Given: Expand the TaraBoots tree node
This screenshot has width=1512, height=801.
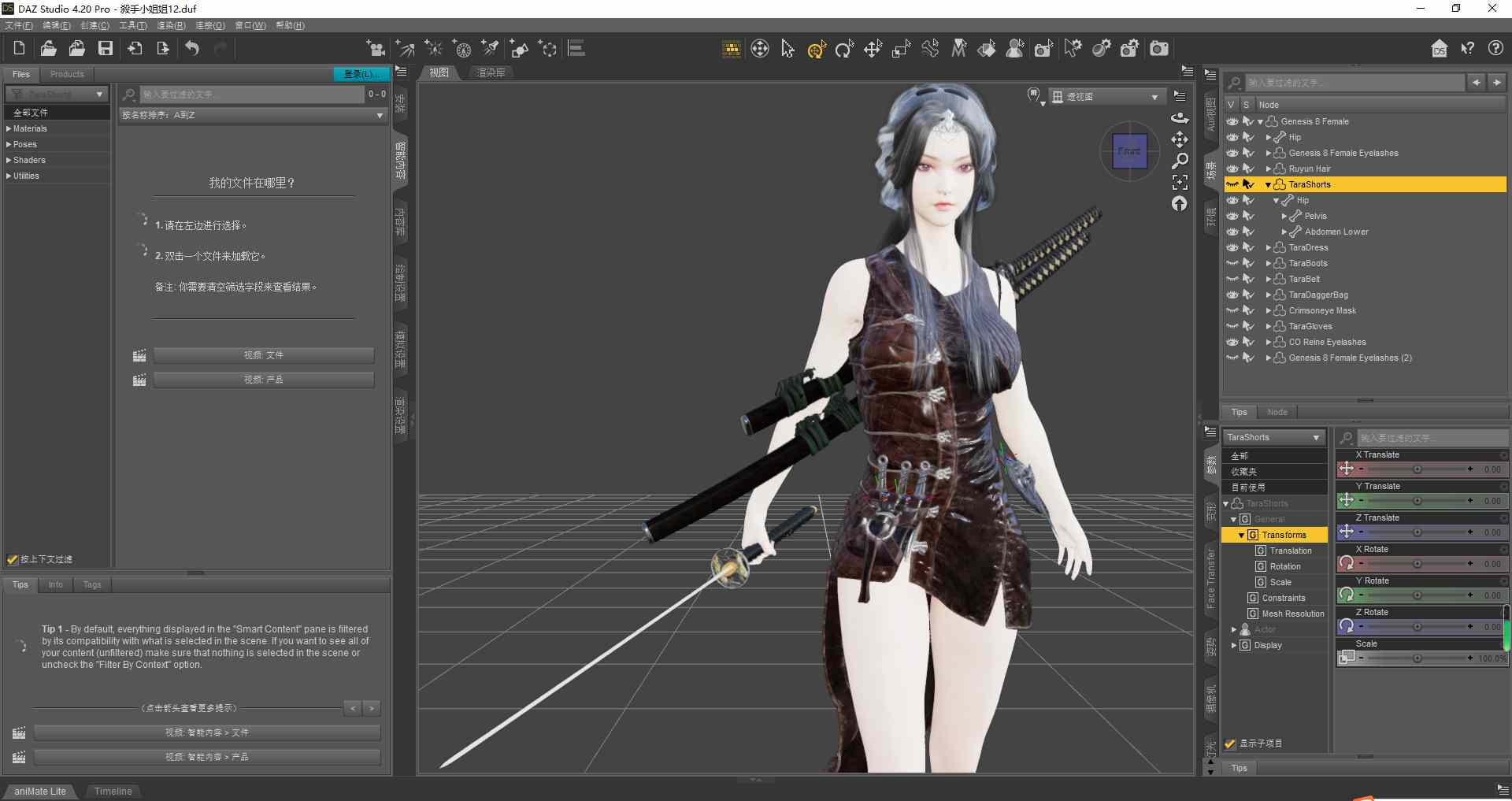Looking at the screenshot, I should 1268,263.
